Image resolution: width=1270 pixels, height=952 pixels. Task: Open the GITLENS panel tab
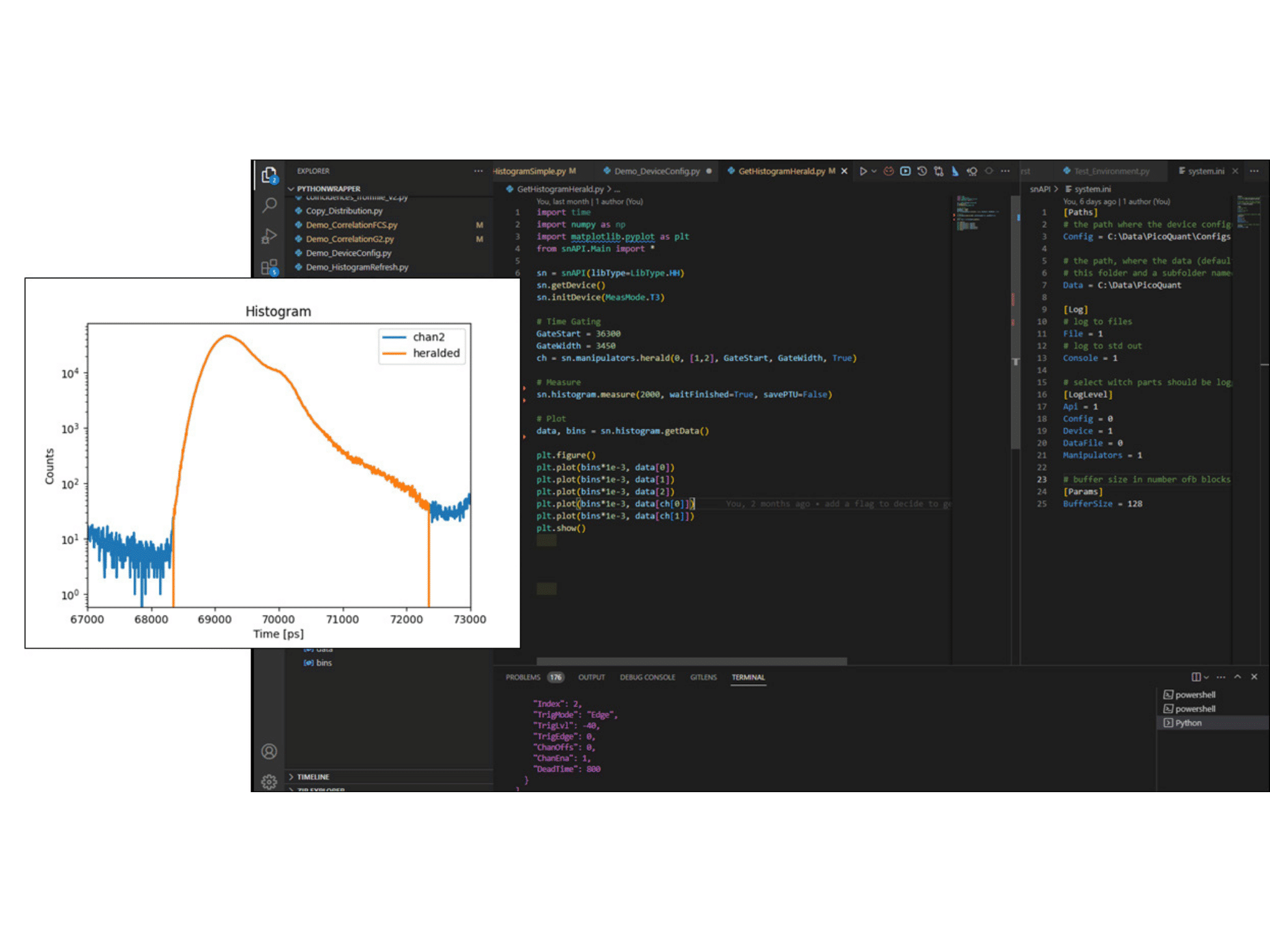point(703,677)
